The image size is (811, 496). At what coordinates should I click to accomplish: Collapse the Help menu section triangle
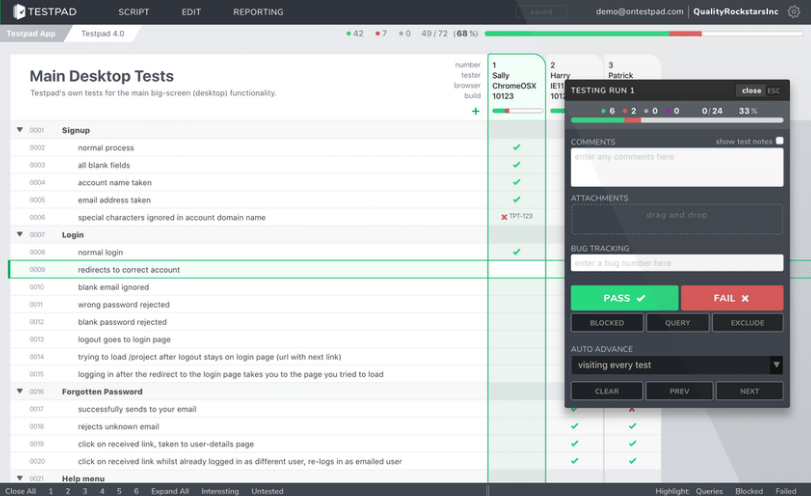20,478
